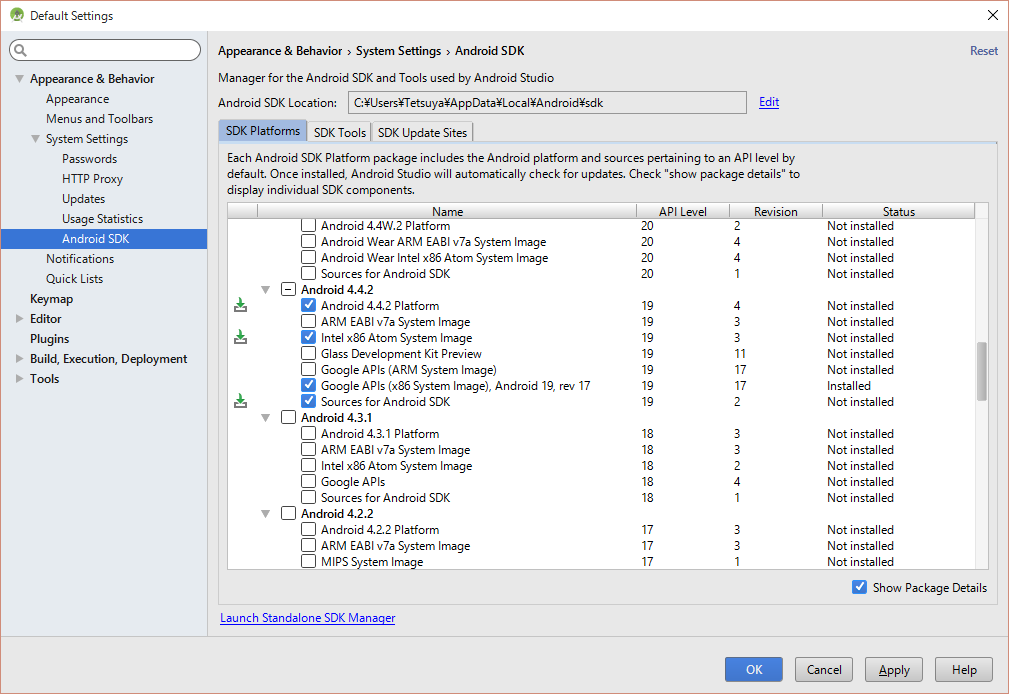Click the Launch Standalone SDK Manager link
This screenshot has width=1009, height=694.
point(308,617)
